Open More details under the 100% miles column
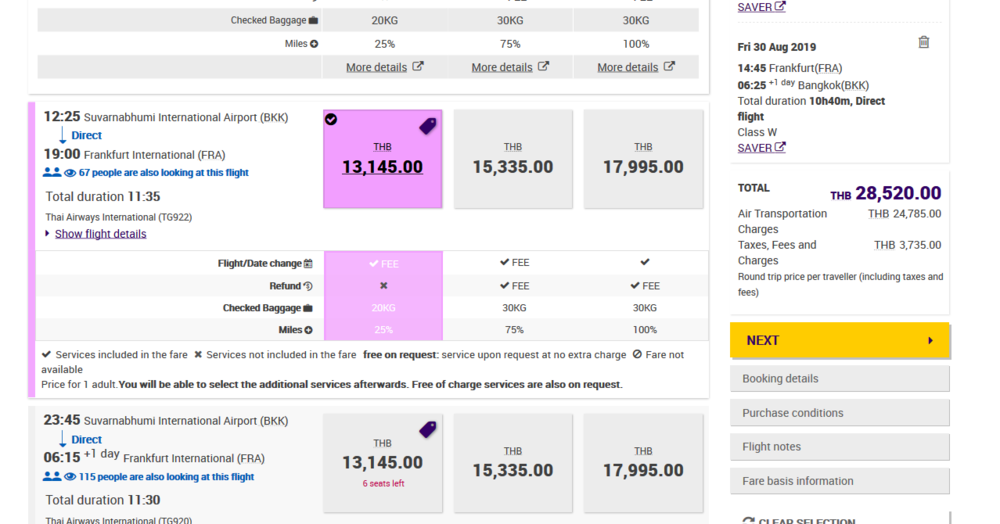The width and height of the screenshot is (1000, 524). click(628, 67)
